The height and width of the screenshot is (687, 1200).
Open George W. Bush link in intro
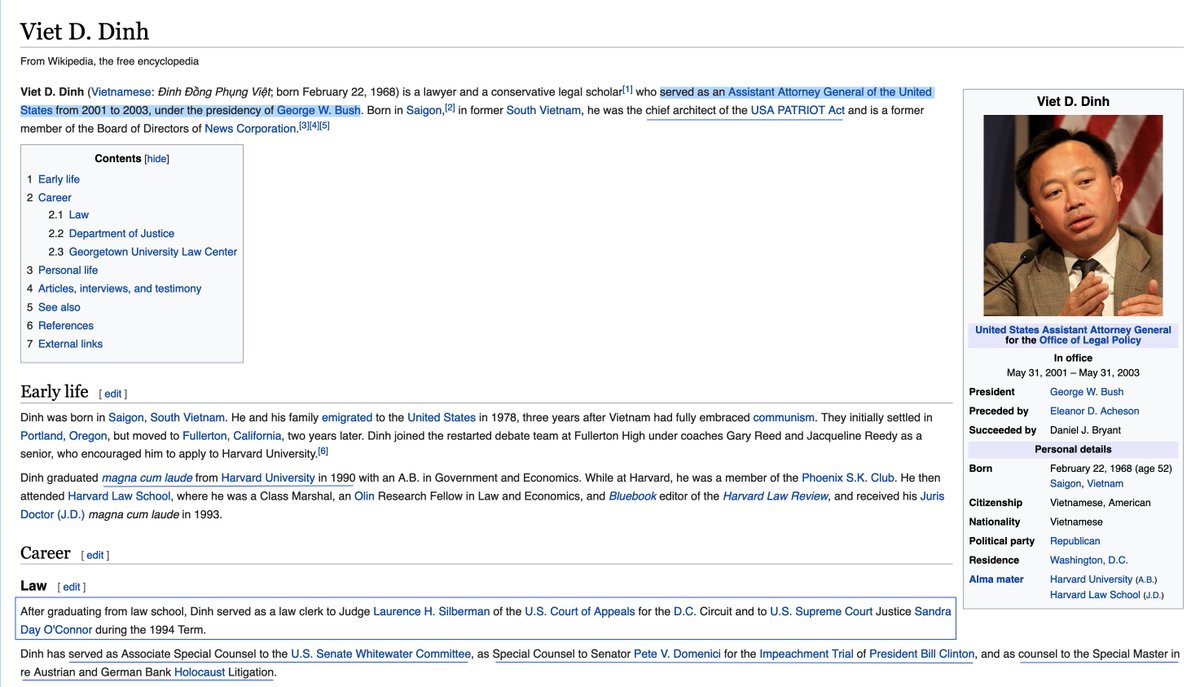(318, 110)
